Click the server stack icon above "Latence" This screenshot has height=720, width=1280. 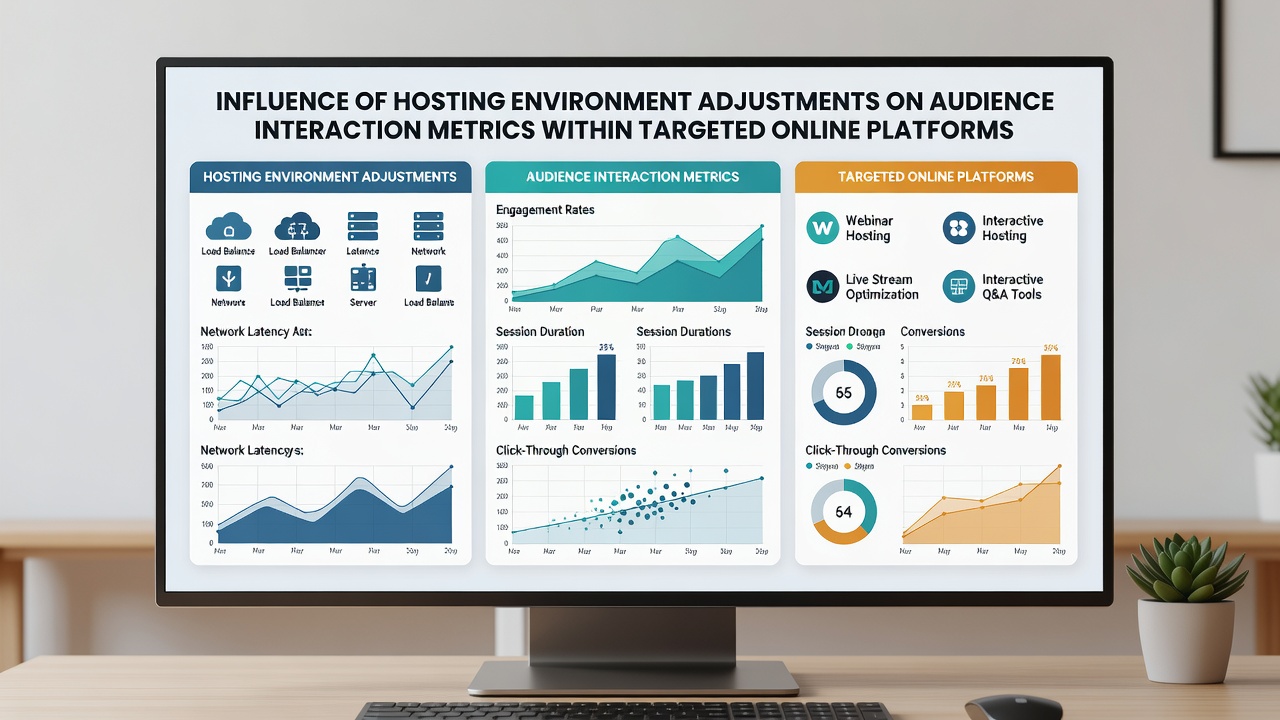point(362,226)
